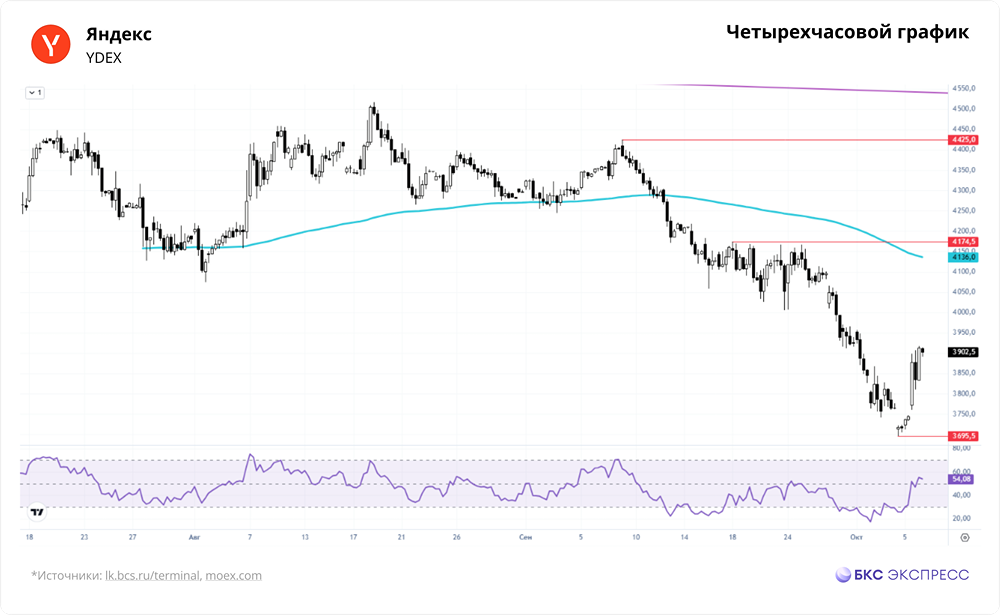Open chart settings gear at axis corner
The width and height of the screenshot is (1000, 615).
click(964, 537)
